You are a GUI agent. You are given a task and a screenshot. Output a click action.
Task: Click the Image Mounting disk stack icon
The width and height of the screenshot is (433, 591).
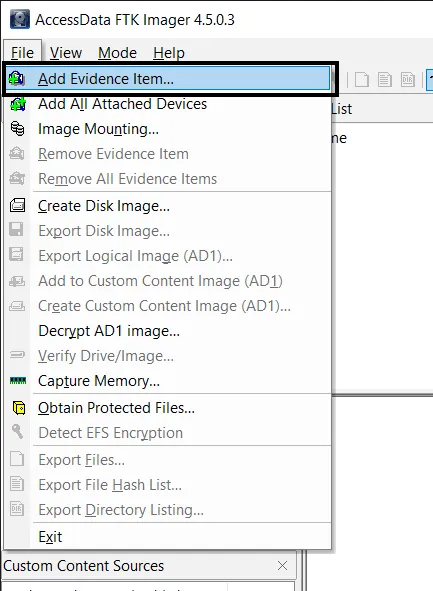(x=17, y=129)
